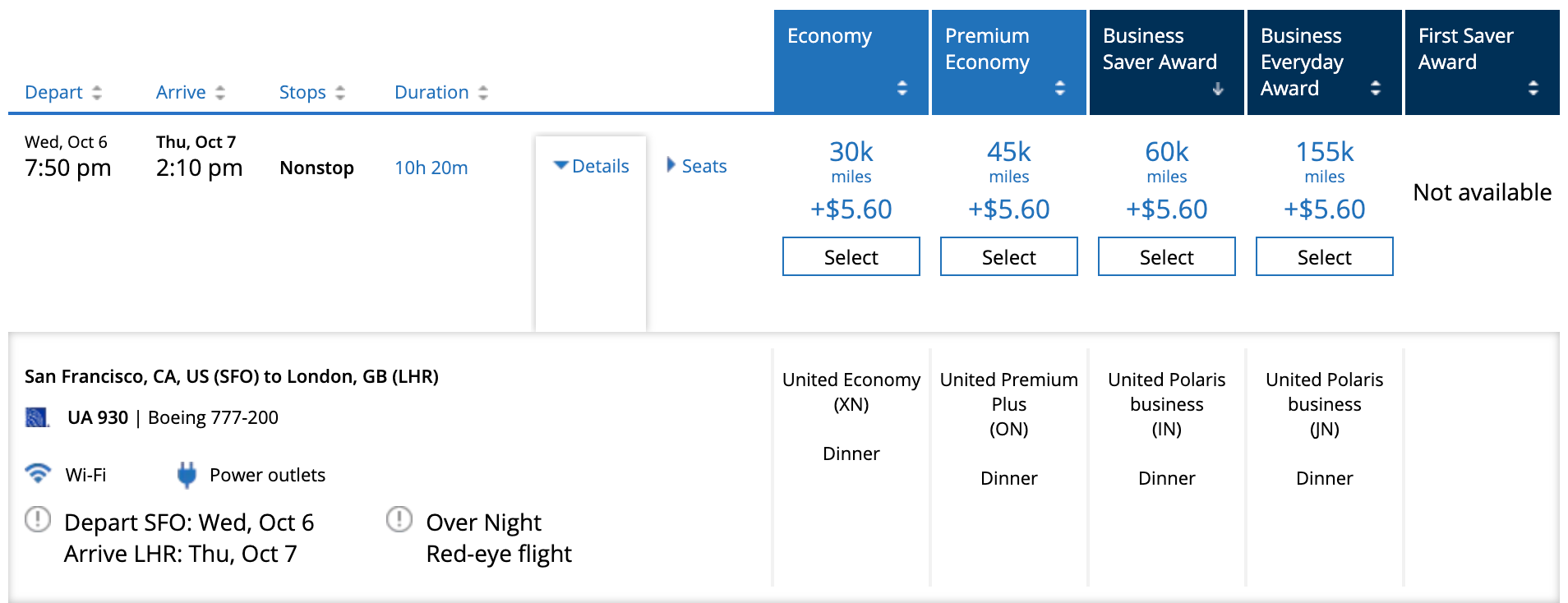Click the Economy column sort arrows
This screenshot has height=603, width=1568.
[902, 88]
